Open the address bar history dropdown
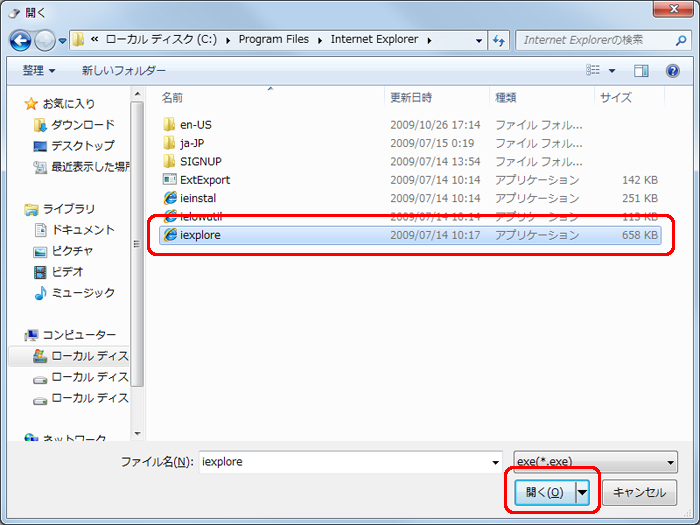This screenshot has width=700, height=525. coord(479,41)
